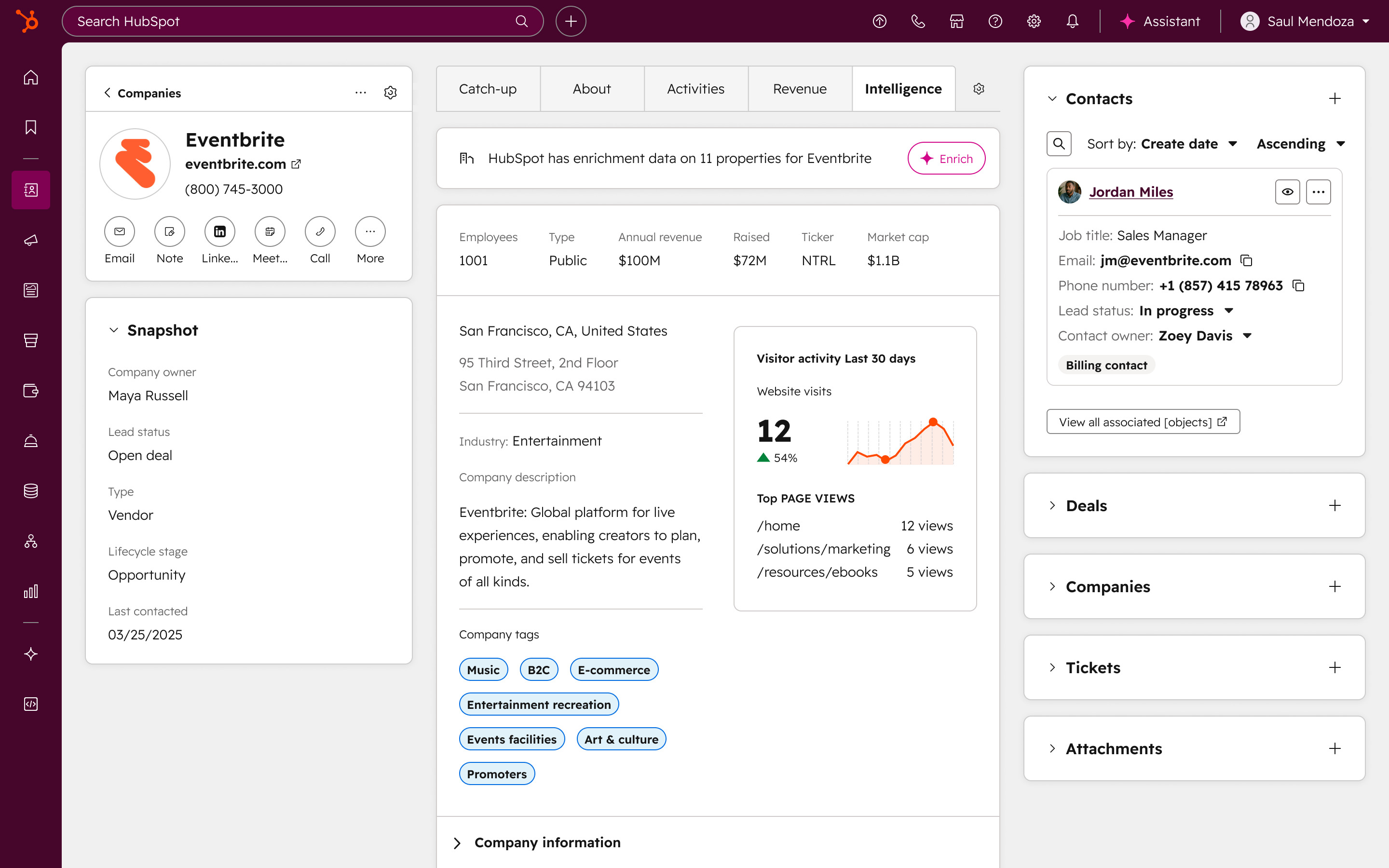Screen dimensions: 1389x868
Task: Open the Bookmarks icon in sidebar
Action: click(x=31, y=127)
